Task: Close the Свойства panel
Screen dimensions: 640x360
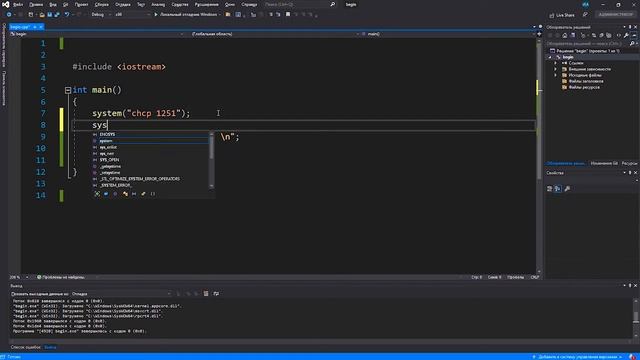Action: (635, 173)
